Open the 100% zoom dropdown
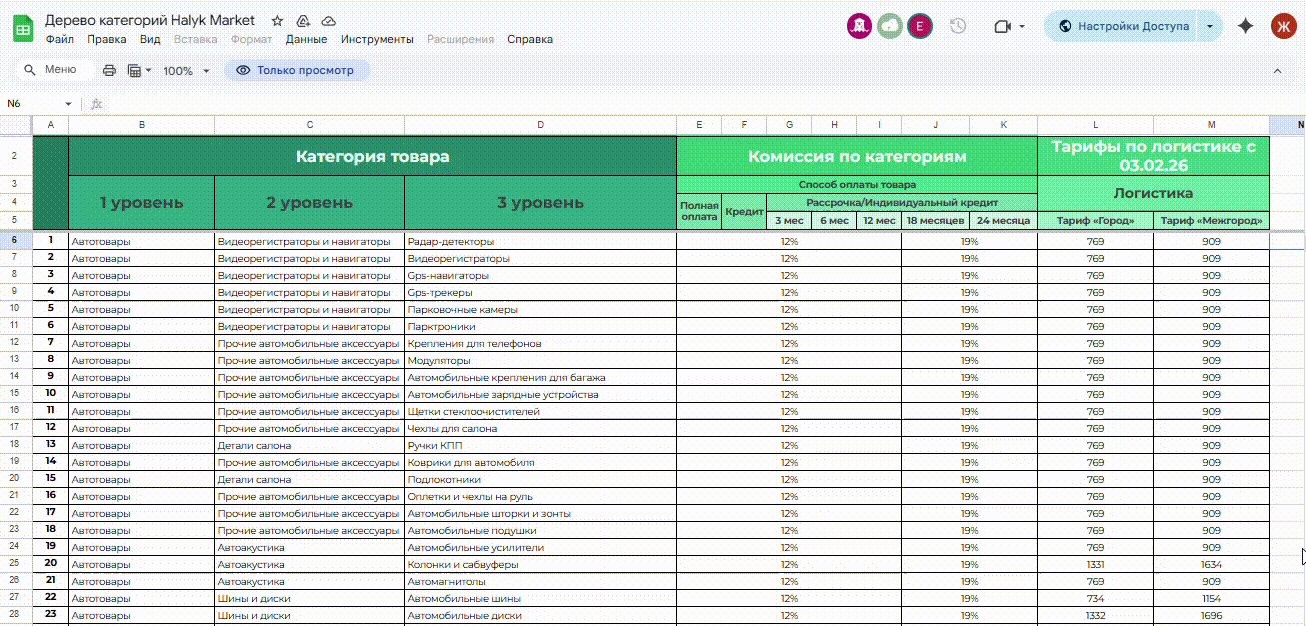This screenshot has width=1306, height=626. [x=186, y=71]
